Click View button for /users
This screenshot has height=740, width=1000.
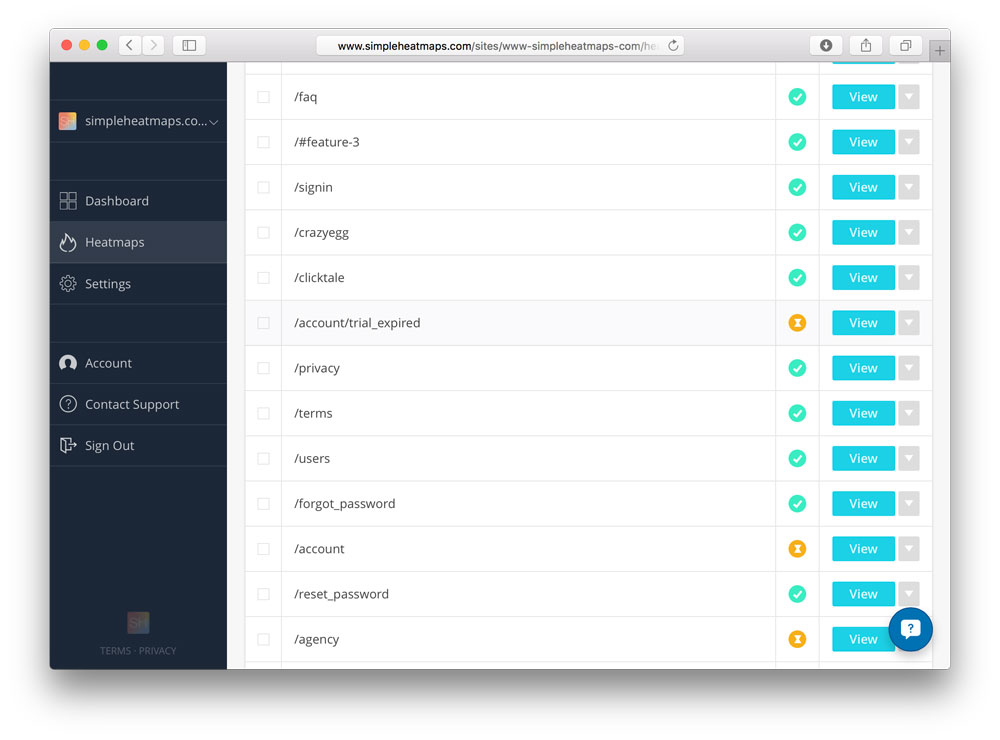pyautogui.click(x=863, y=459)
